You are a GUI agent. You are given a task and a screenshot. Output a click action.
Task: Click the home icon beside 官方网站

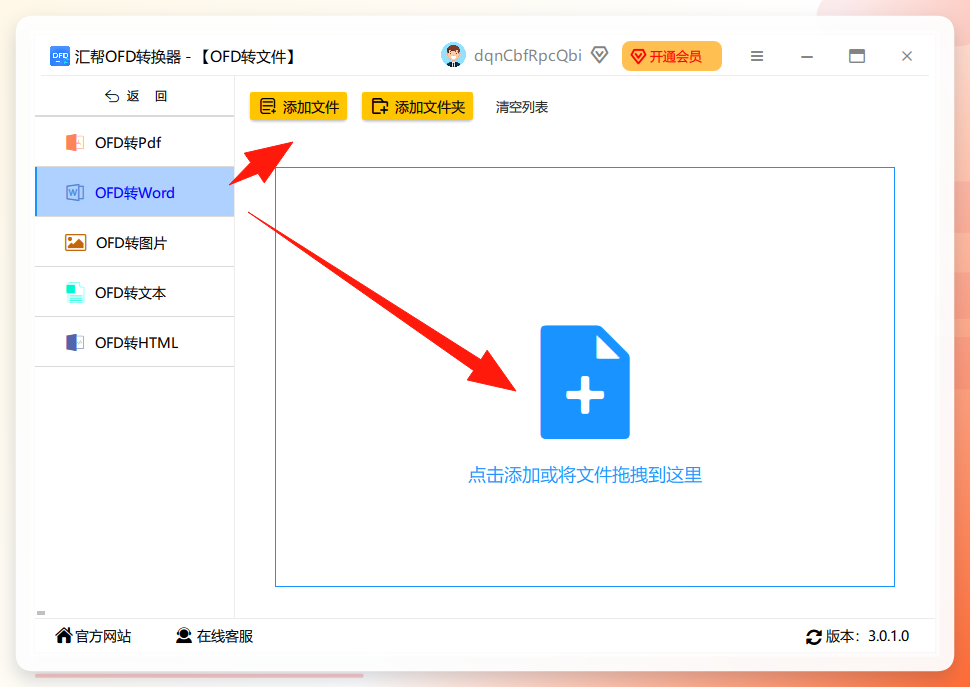[x=63, y=635]
